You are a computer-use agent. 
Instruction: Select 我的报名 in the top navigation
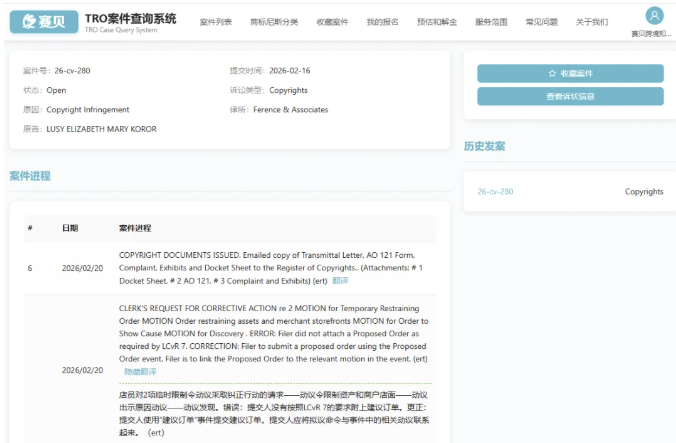[x=382, y=22]
